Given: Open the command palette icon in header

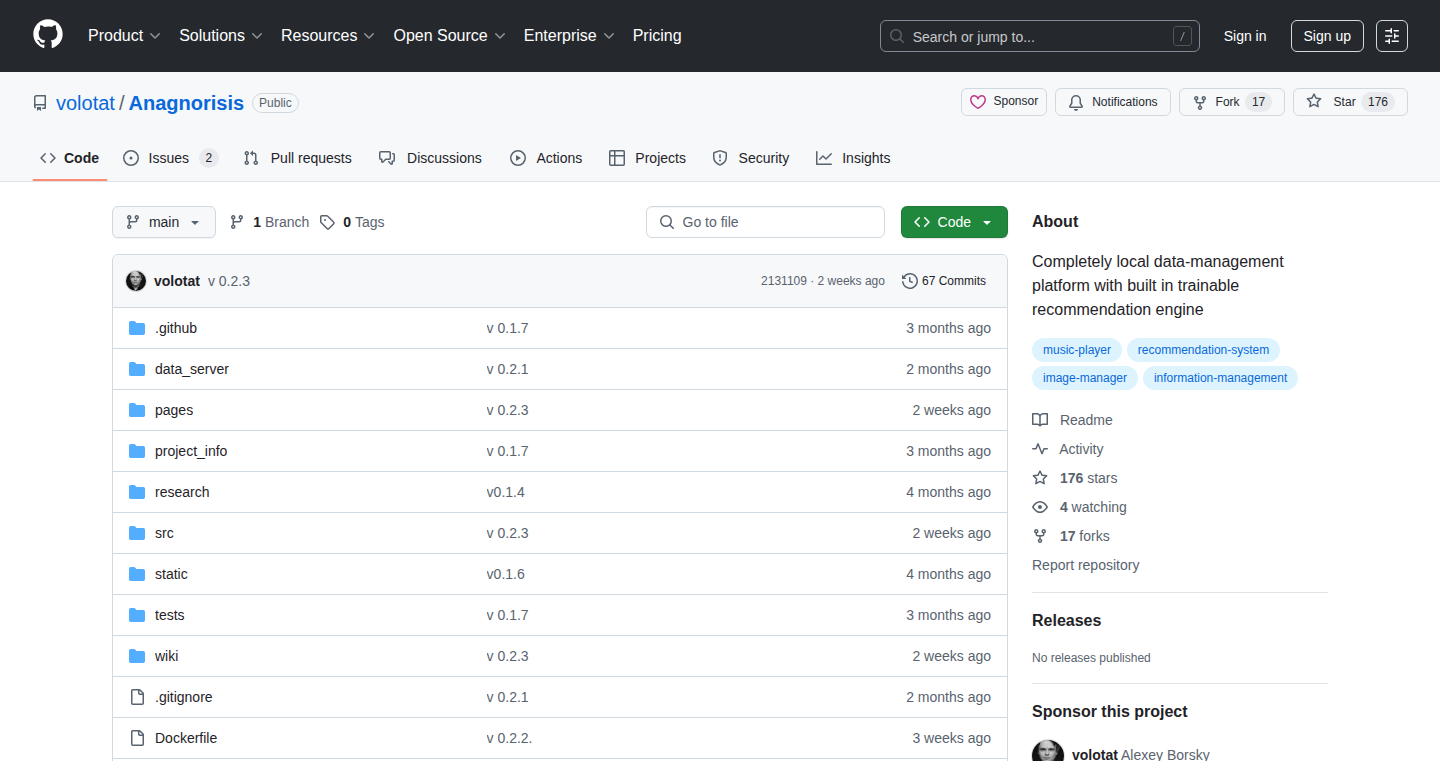Looking at the screenshot, I should (x=1392, y=36).
